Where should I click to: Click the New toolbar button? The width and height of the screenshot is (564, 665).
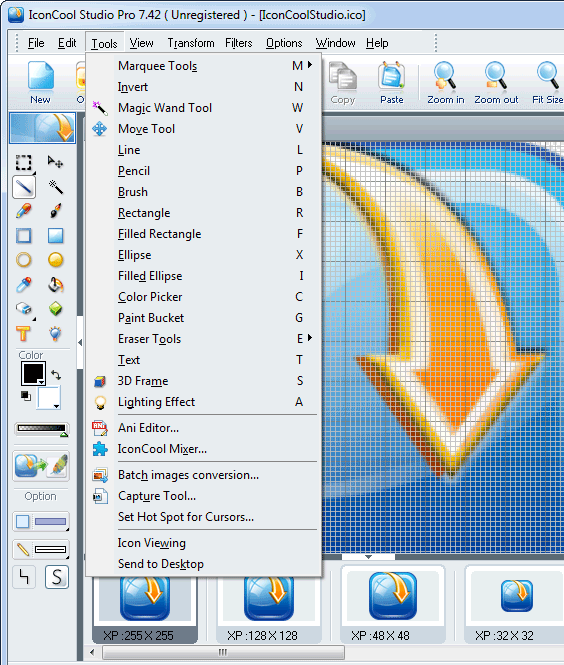click(x=41, y=82)
